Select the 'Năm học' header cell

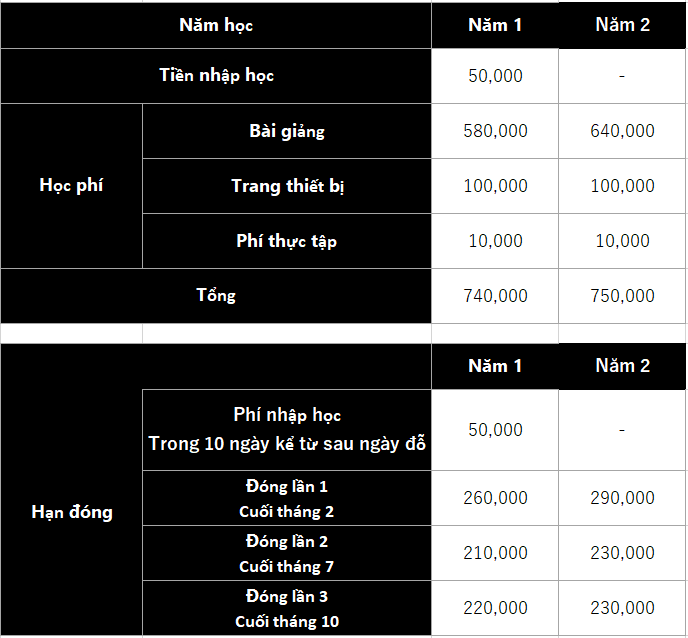pyautogui.click(x=216, y=25)
